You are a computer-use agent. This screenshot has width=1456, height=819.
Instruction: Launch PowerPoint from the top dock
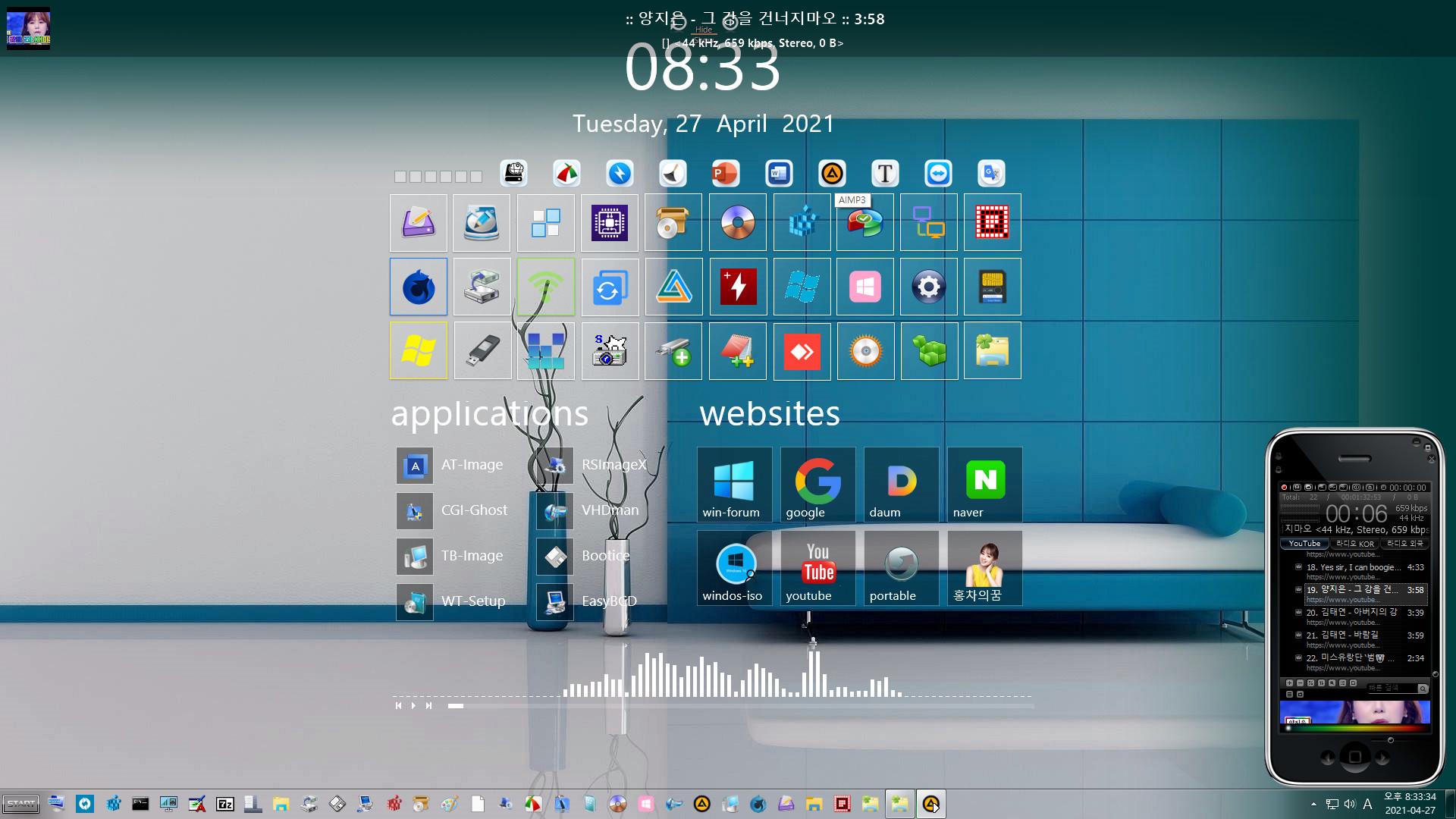tap(726, 174)
